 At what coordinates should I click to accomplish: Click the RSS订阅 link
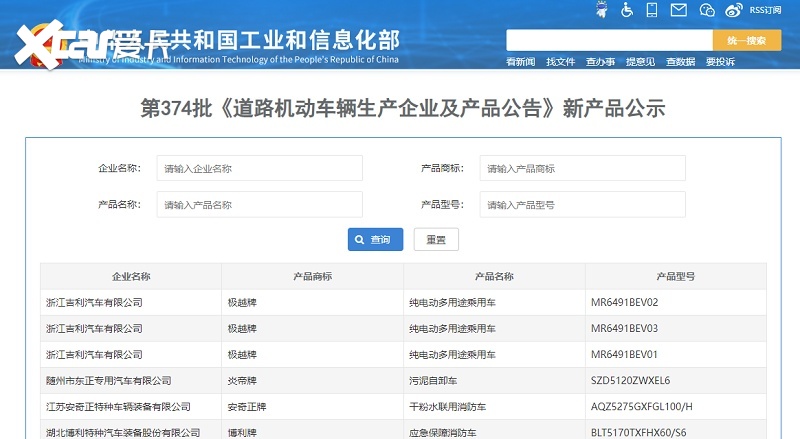click(768, 11)
